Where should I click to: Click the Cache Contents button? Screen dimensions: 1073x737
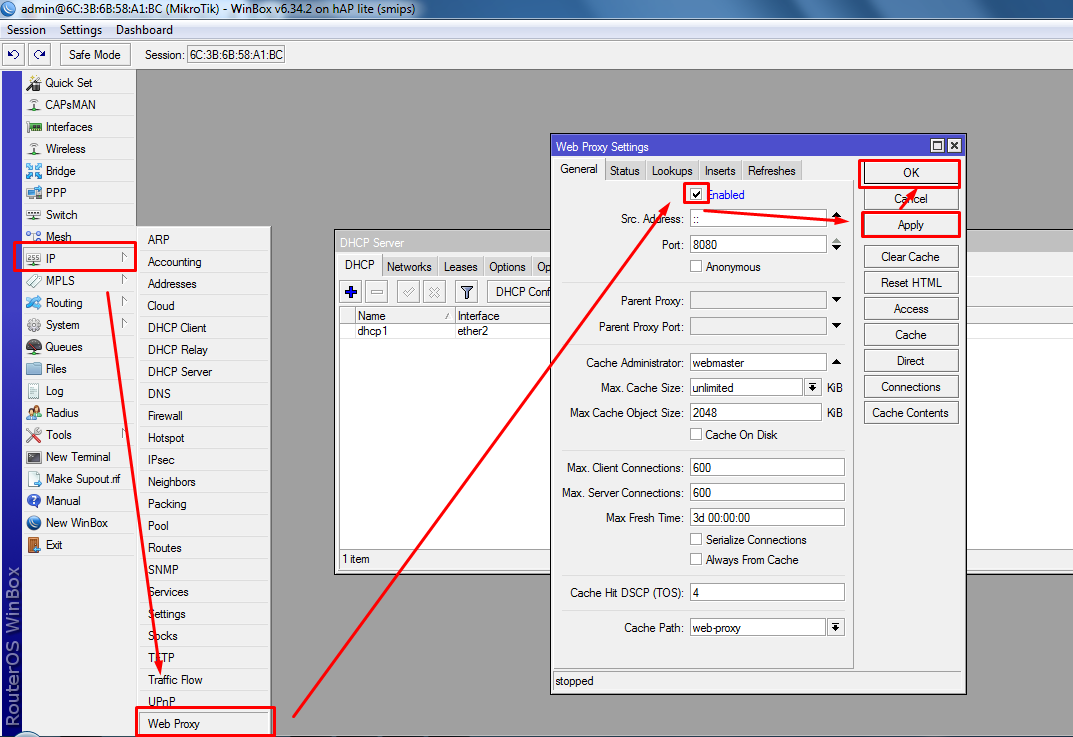pyautogui.click(x=911, y=413)
